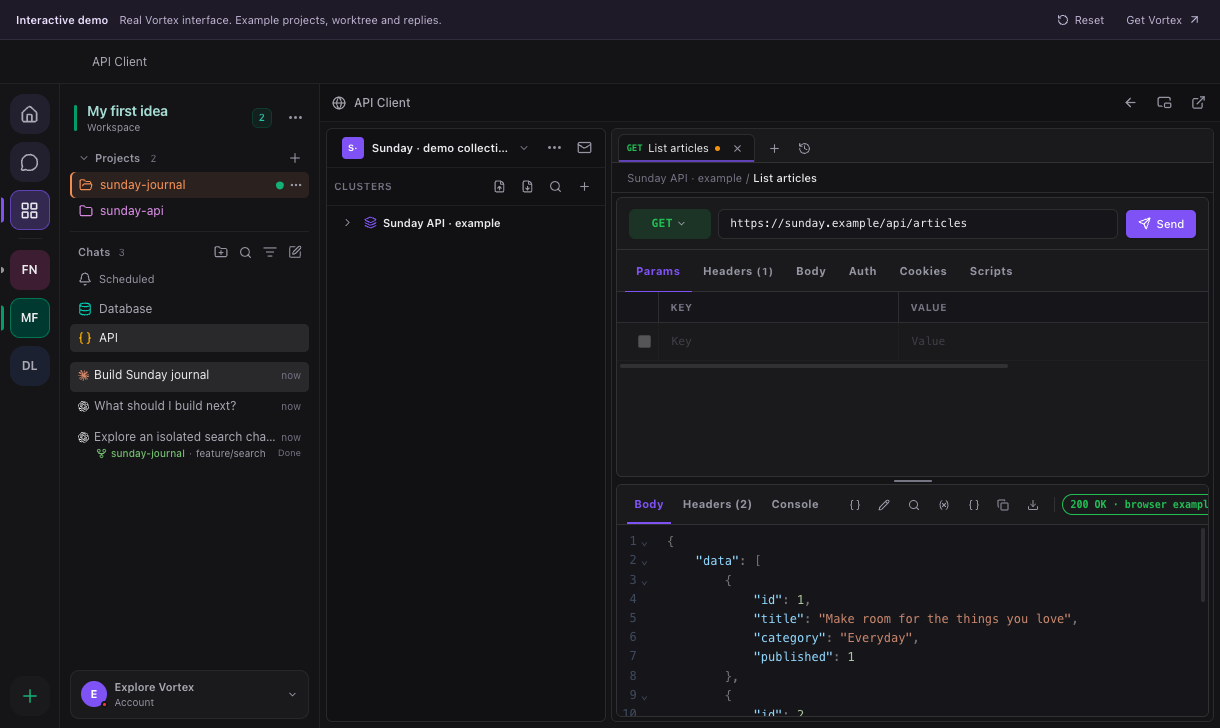
Task: Start a new chat with the compose icon
Action: 295,252
